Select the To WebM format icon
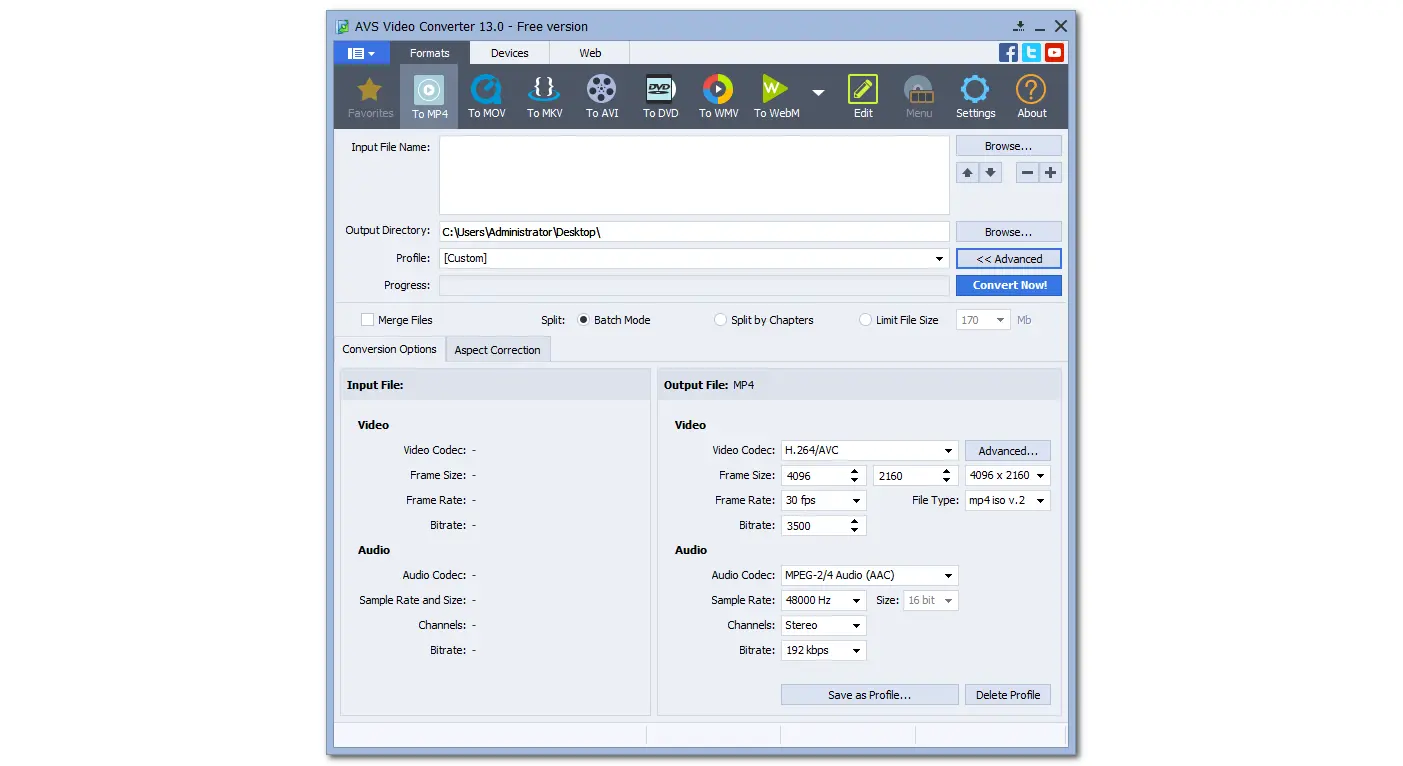1403x766 pixels. 776,97
